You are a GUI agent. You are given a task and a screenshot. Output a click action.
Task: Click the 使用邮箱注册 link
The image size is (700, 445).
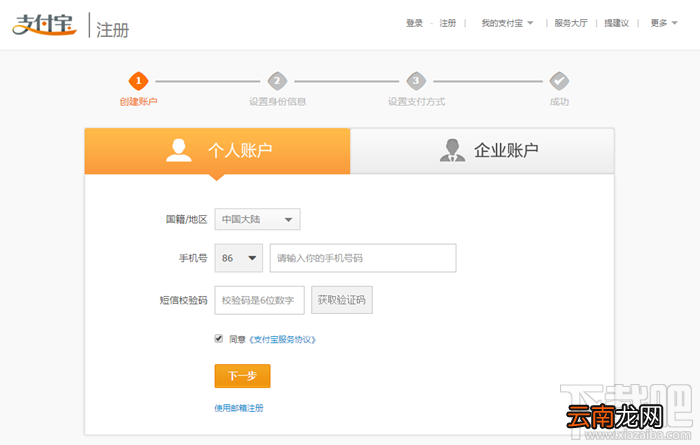pyautogui.click(x=239, y=408)
